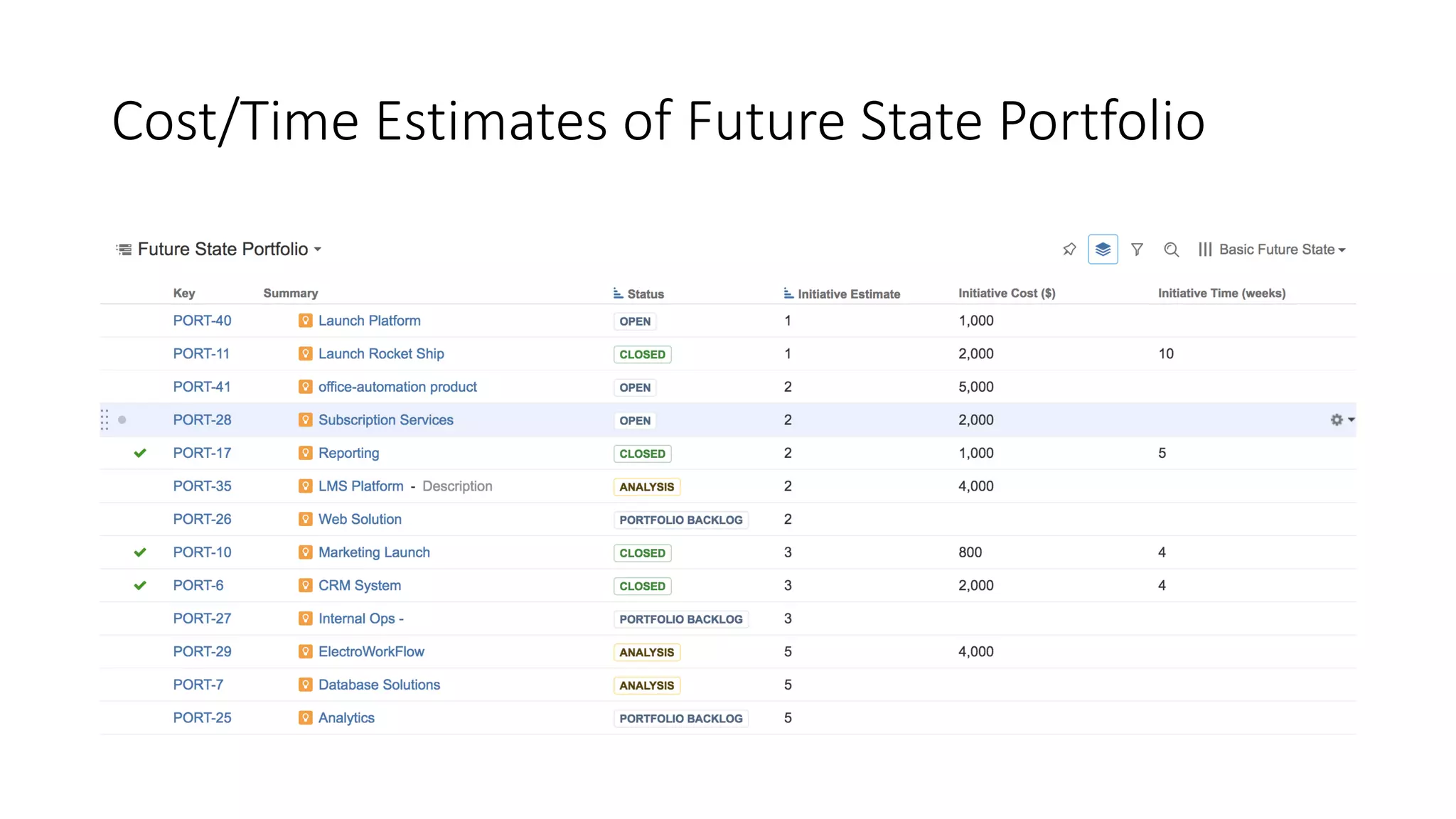Open issue key PORT-28
This screenshot has width=1456, height=819.
[202, 420]
